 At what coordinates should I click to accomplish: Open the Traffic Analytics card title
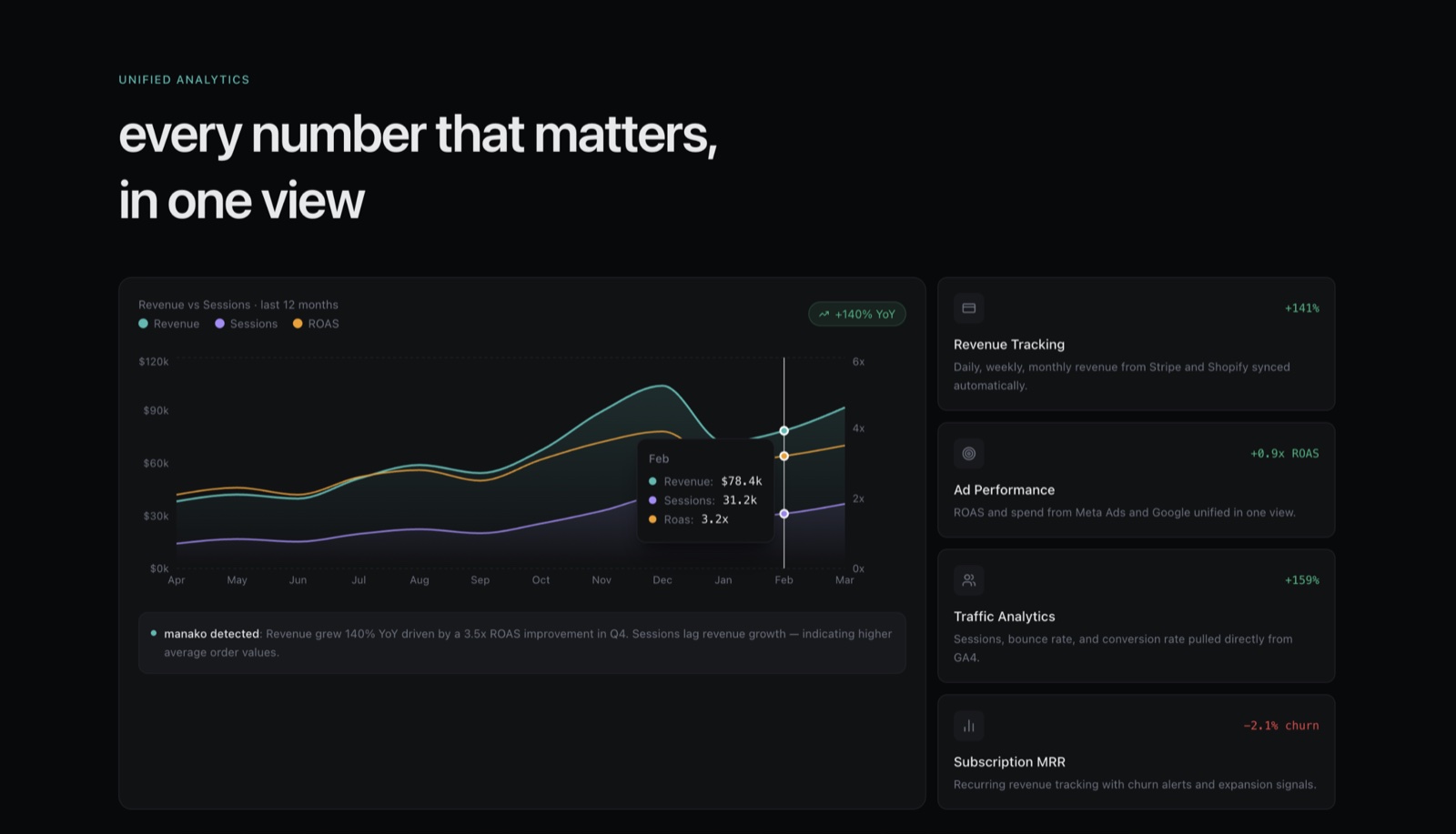point(1005,617)
